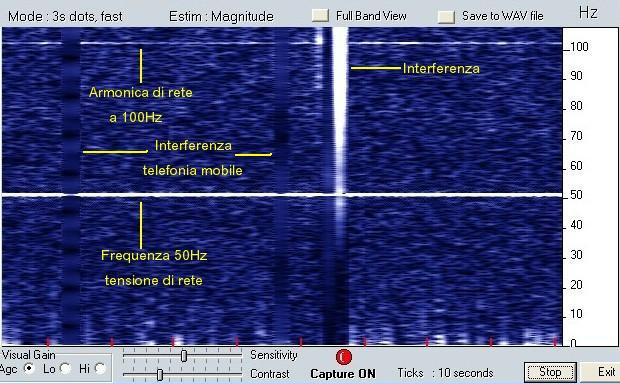Click the Sensitivity slider thumb

click(x=183, y=356)
